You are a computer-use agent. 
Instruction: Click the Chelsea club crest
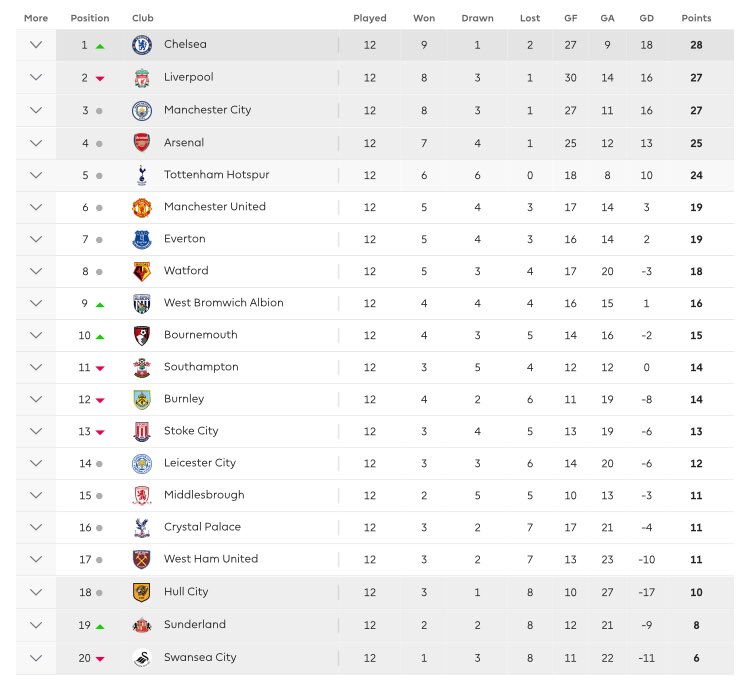pos(142,45)
